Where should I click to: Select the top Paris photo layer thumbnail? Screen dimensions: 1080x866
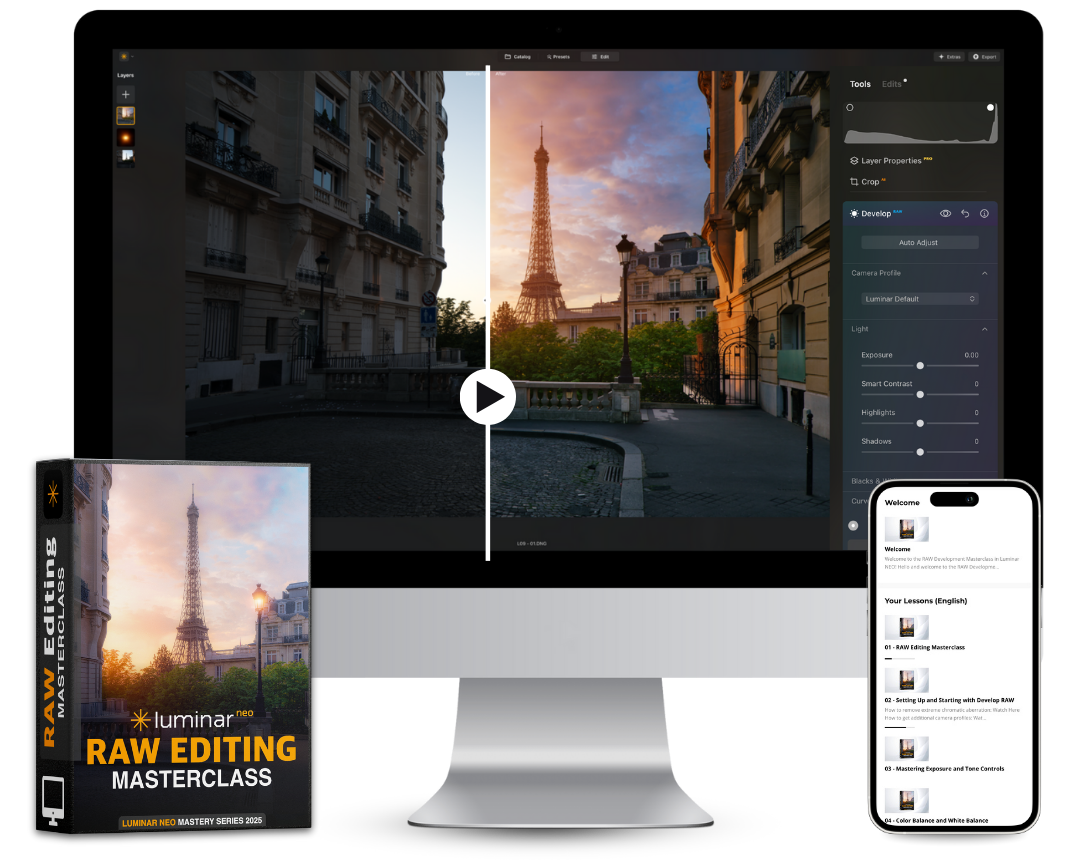tap(125, 115)
